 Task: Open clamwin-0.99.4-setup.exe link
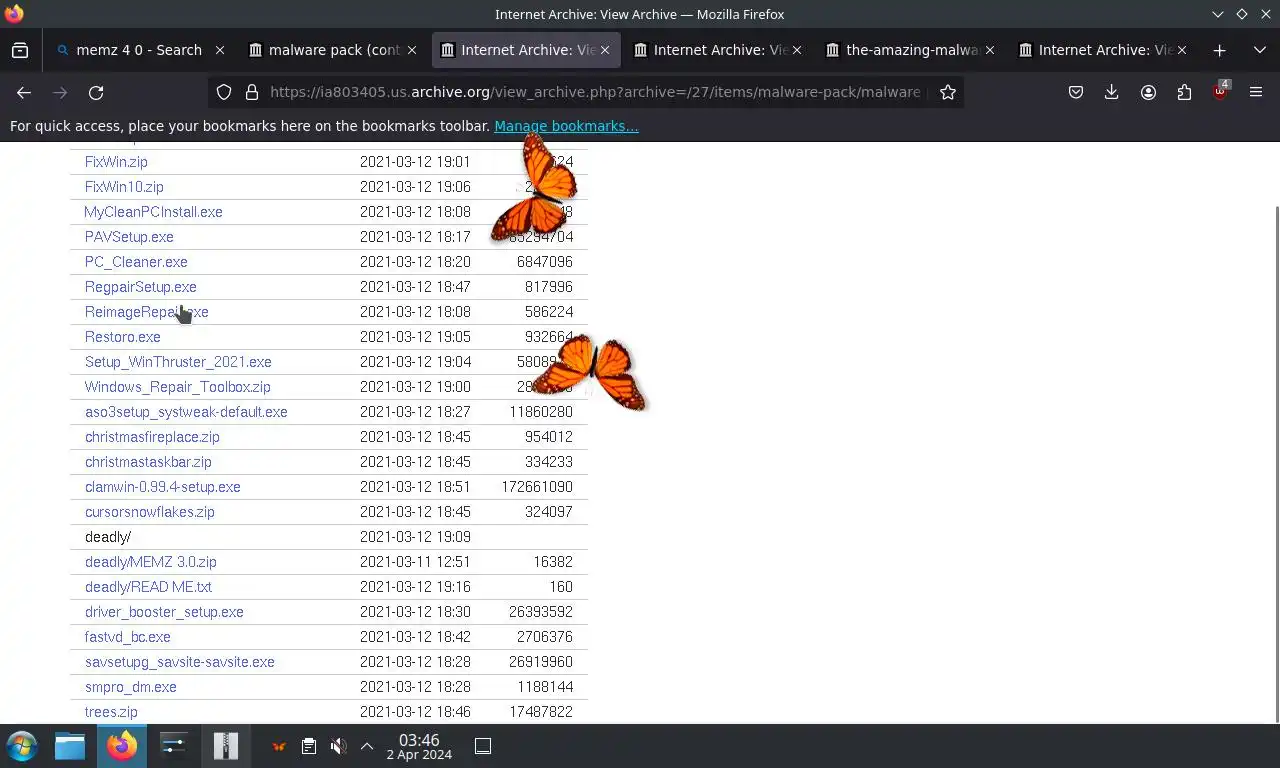[163, 487]
